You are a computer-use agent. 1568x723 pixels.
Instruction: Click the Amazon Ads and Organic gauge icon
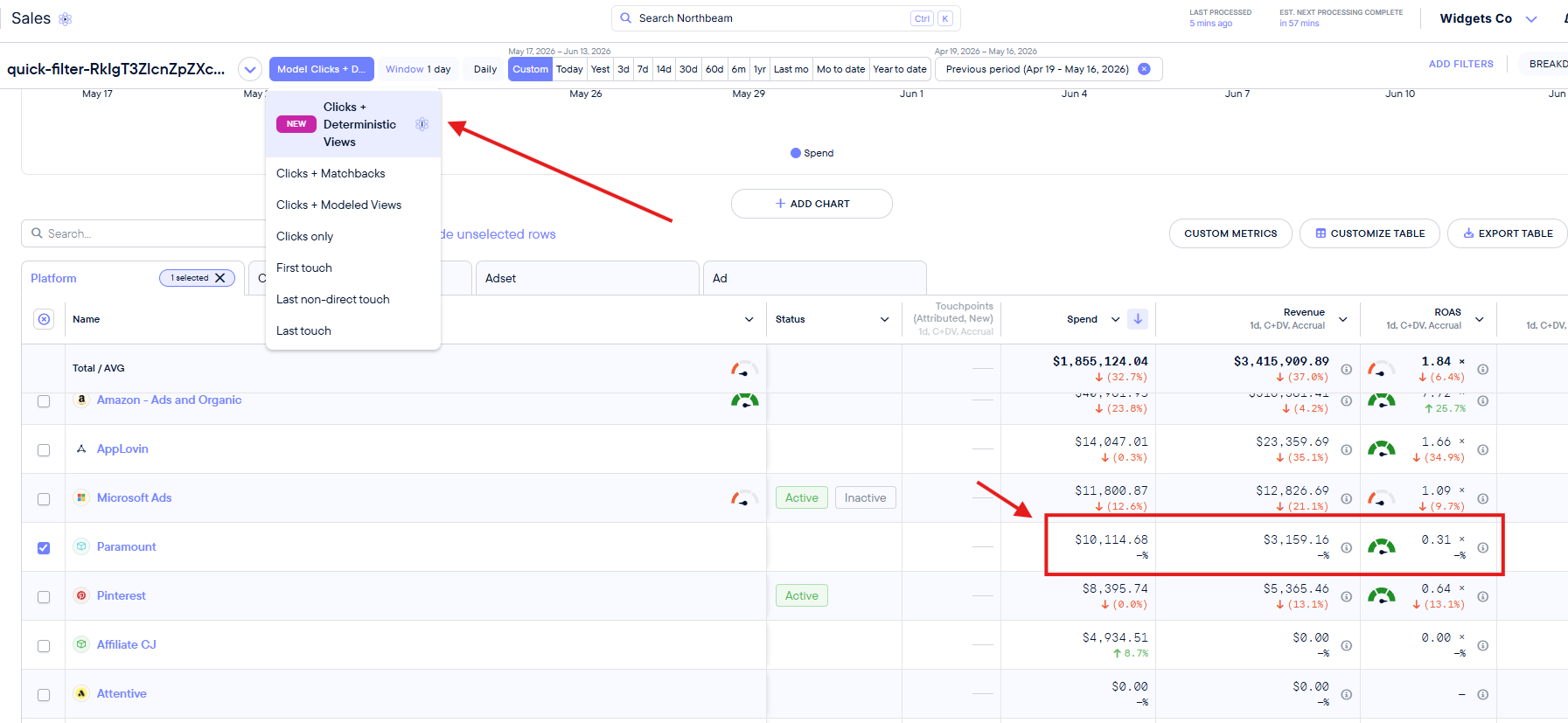pyautogui.click(x=744, y=400)
